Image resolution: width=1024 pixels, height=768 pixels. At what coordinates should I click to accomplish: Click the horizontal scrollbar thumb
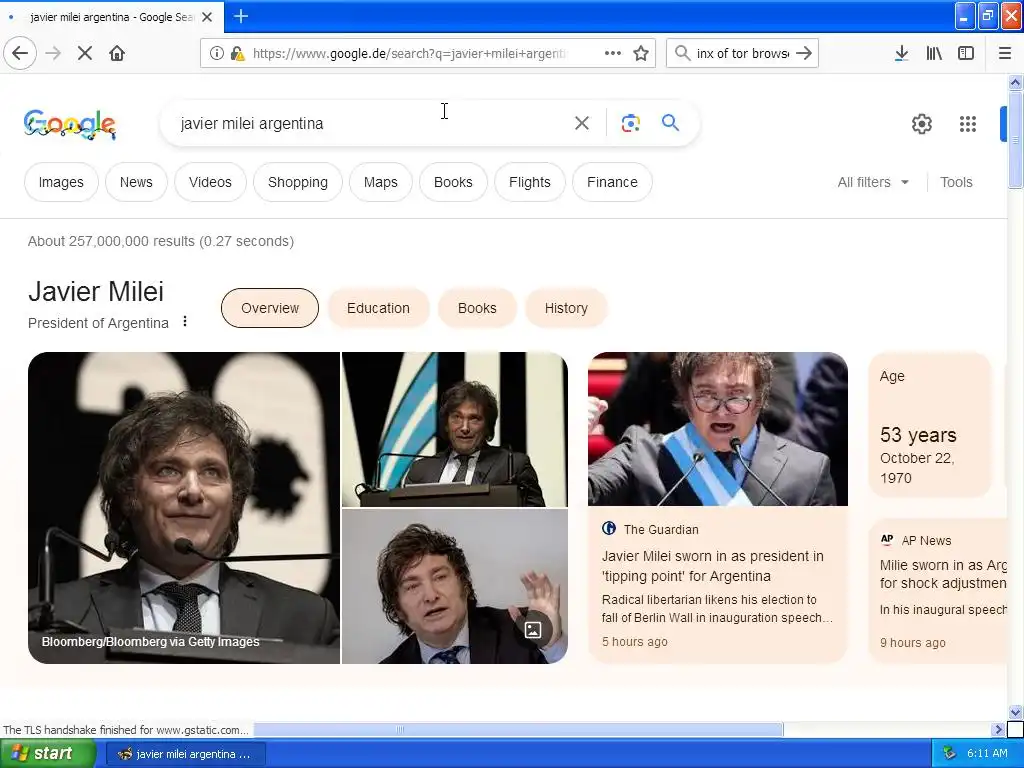pos(519,729)
